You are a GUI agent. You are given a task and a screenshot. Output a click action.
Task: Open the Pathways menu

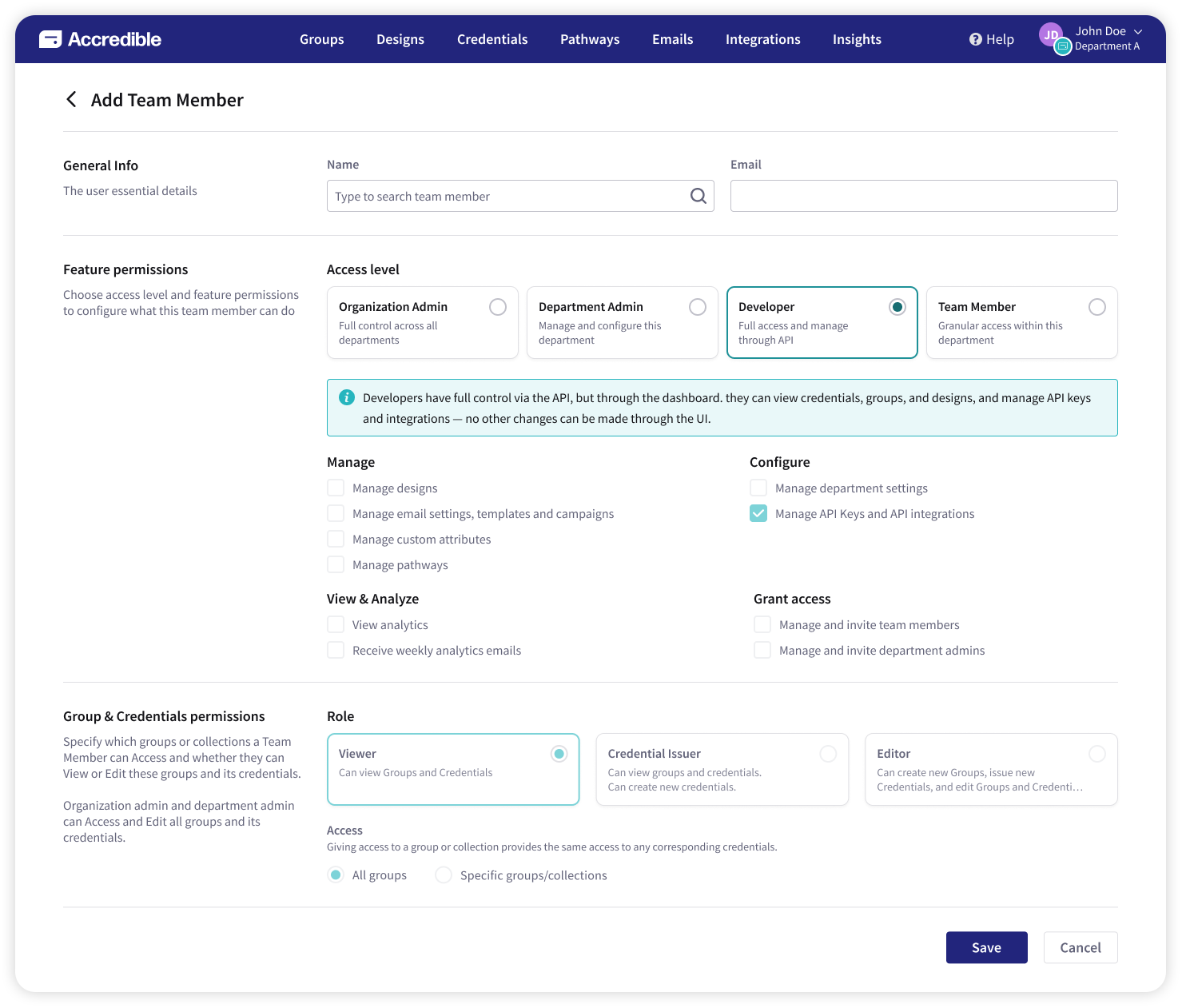(590, 39)
